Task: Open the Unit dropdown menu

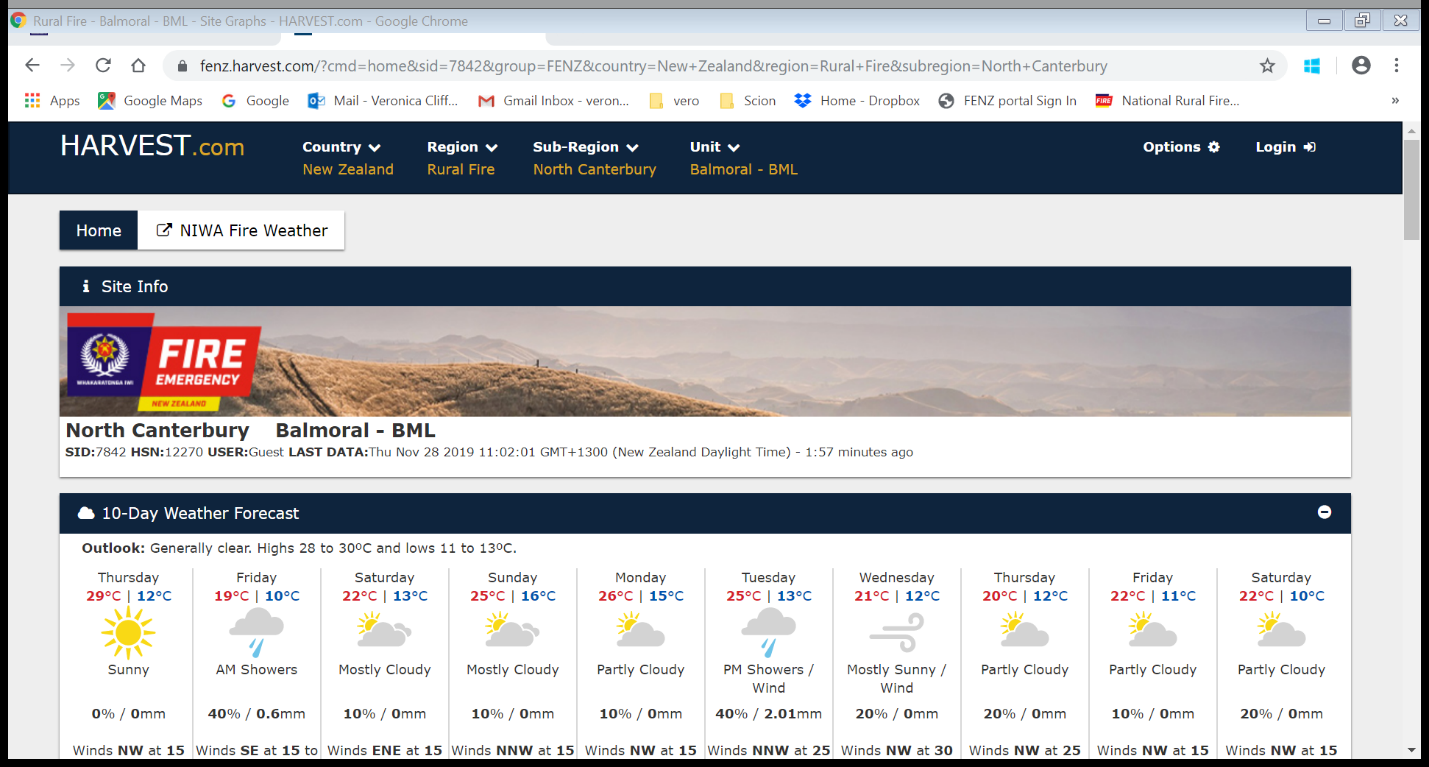Action: pyautogui.click(x=714, y=147)
